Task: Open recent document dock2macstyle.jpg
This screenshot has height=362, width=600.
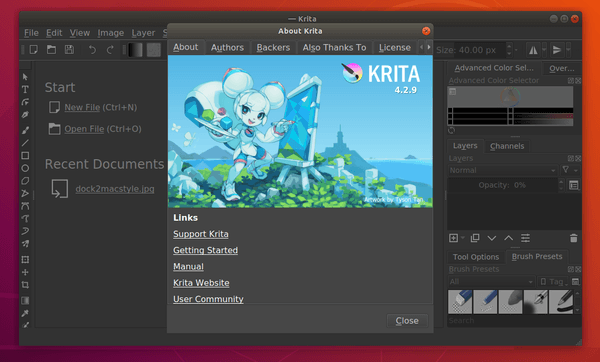Action: 115,189
